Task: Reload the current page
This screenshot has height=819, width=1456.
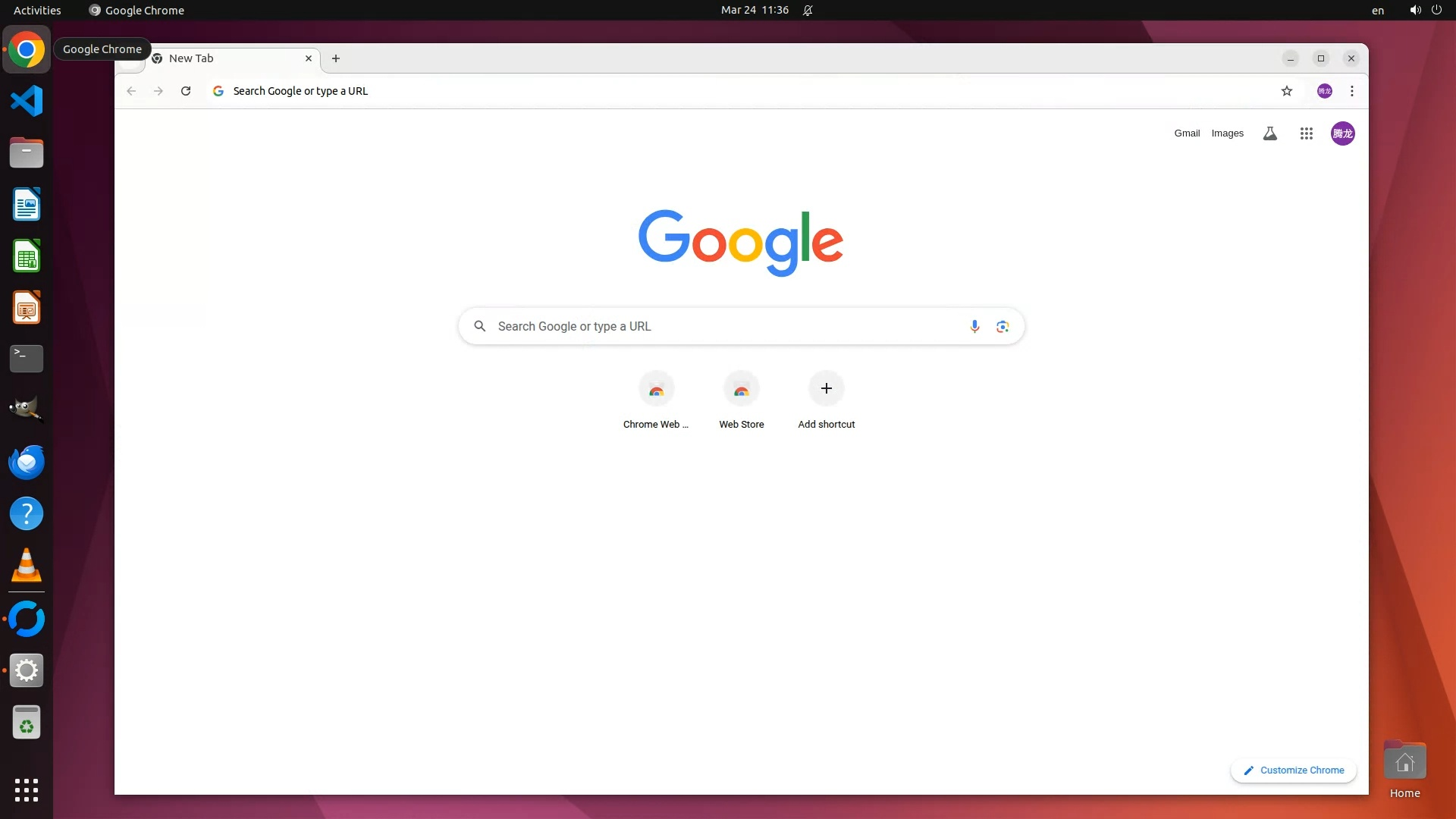Action: click(x=186, y=91)
